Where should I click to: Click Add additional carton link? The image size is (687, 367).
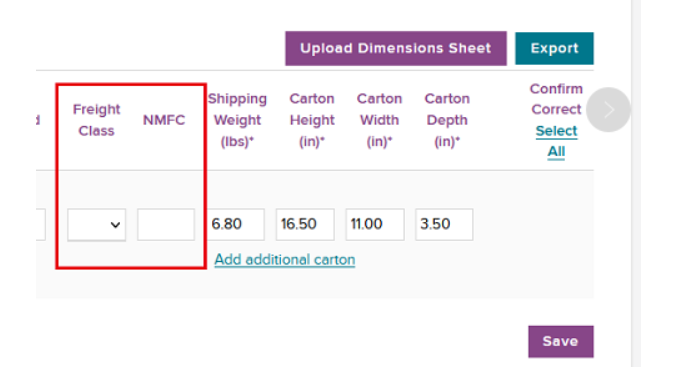click(x=284, y=260)
